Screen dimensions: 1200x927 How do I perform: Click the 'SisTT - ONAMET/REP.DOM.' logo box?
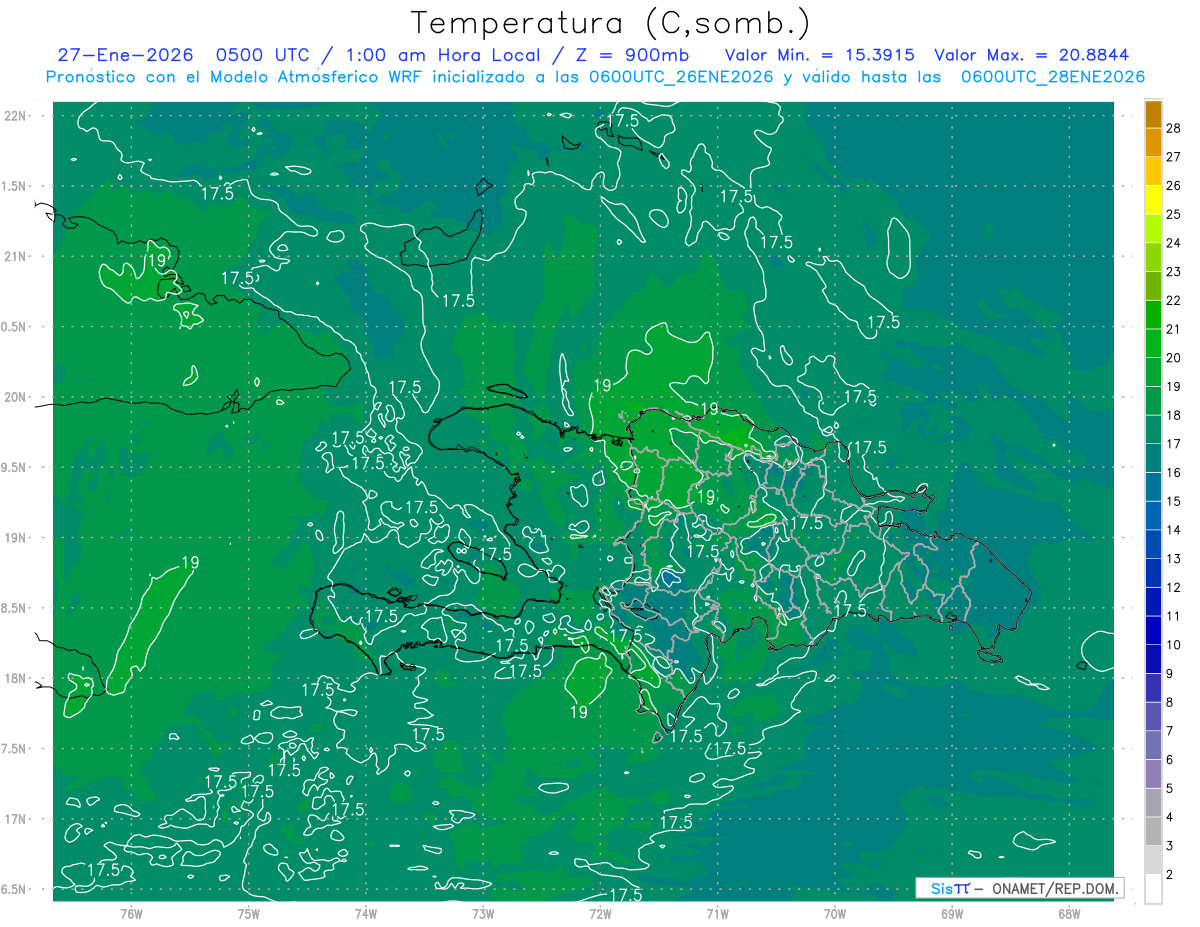click(x=1019, y=888)
